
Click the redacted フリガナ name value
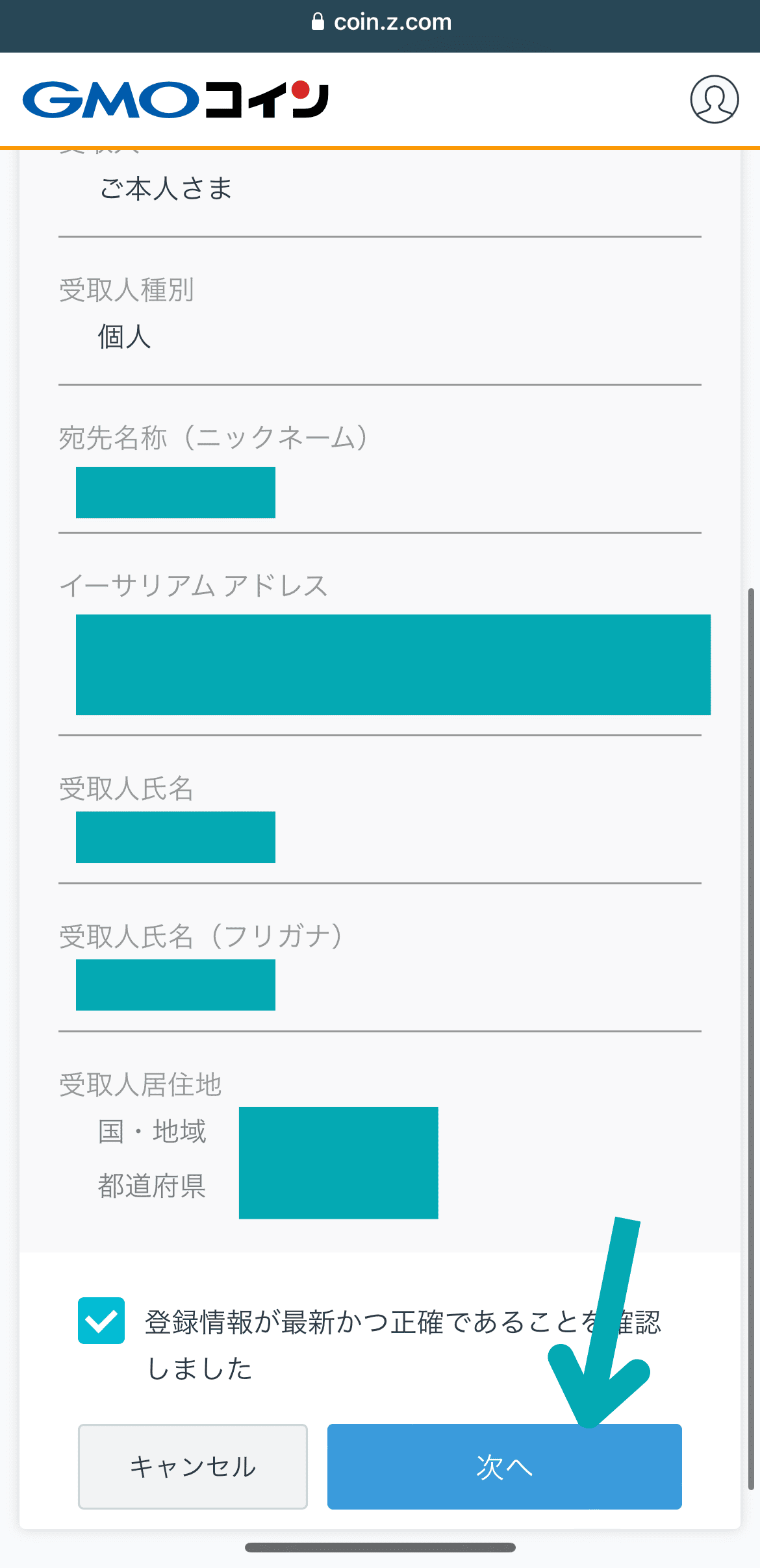[175, 984]
